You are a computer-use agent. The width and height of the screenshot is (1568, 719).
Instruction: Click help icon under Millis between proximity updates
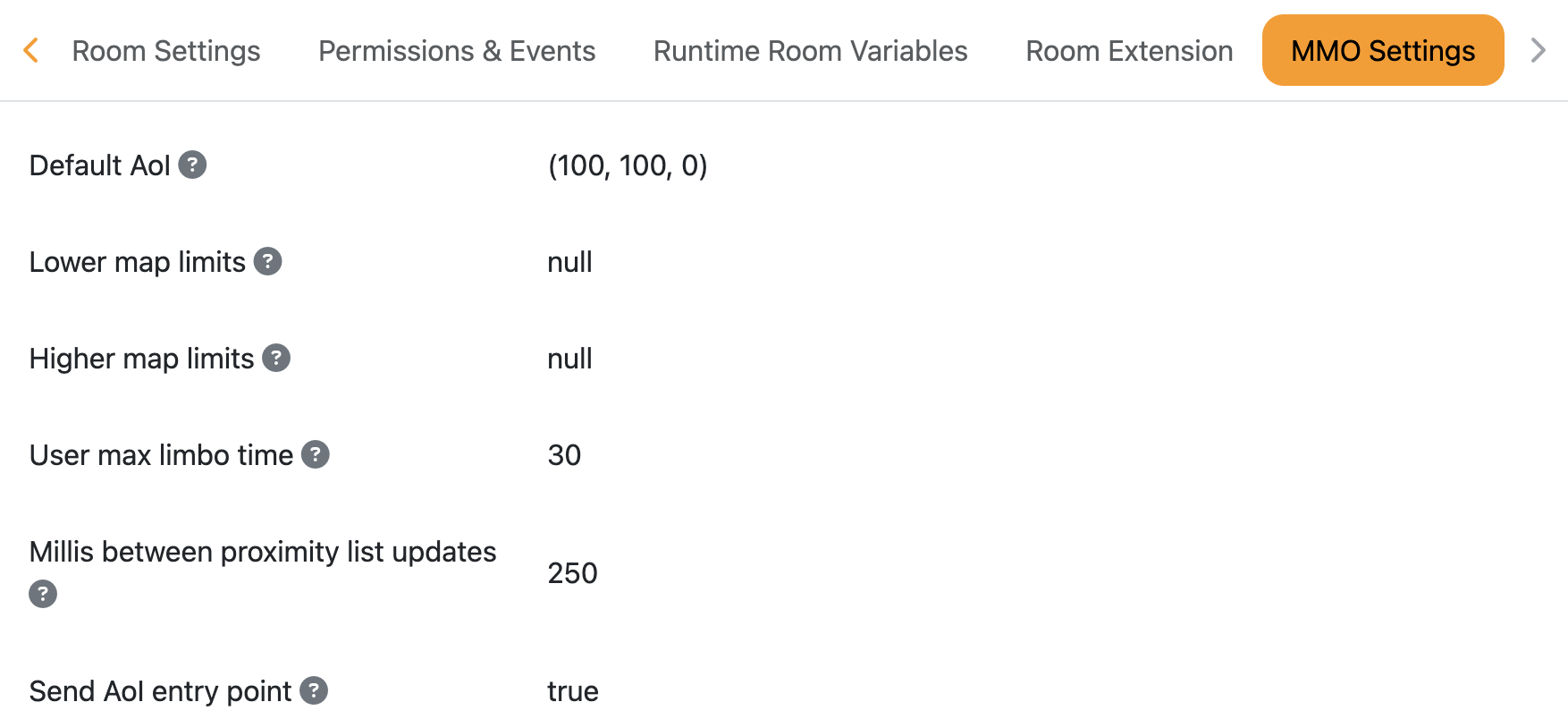43,594
